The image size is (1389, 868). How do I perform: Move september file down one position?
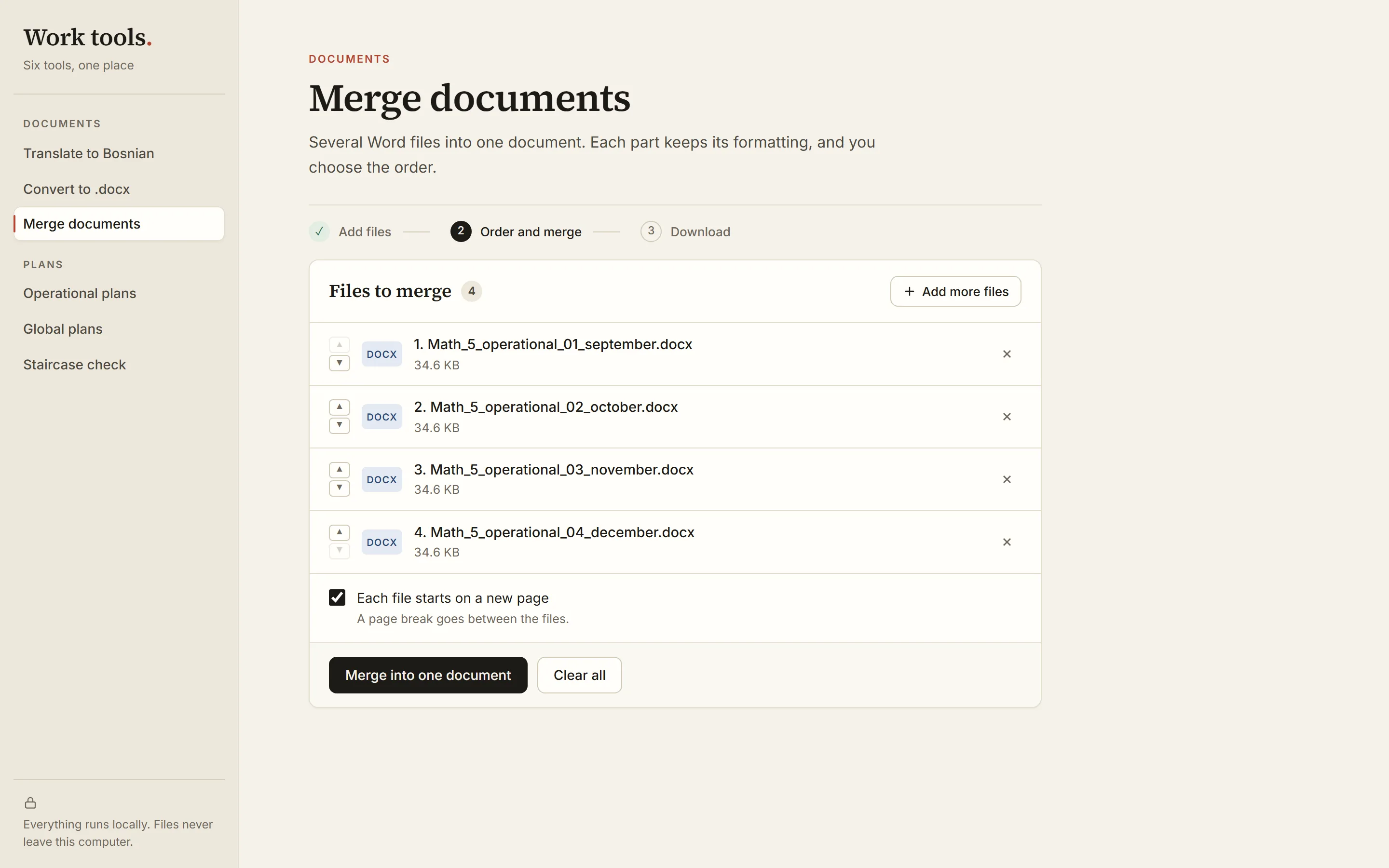coord(339,364)
